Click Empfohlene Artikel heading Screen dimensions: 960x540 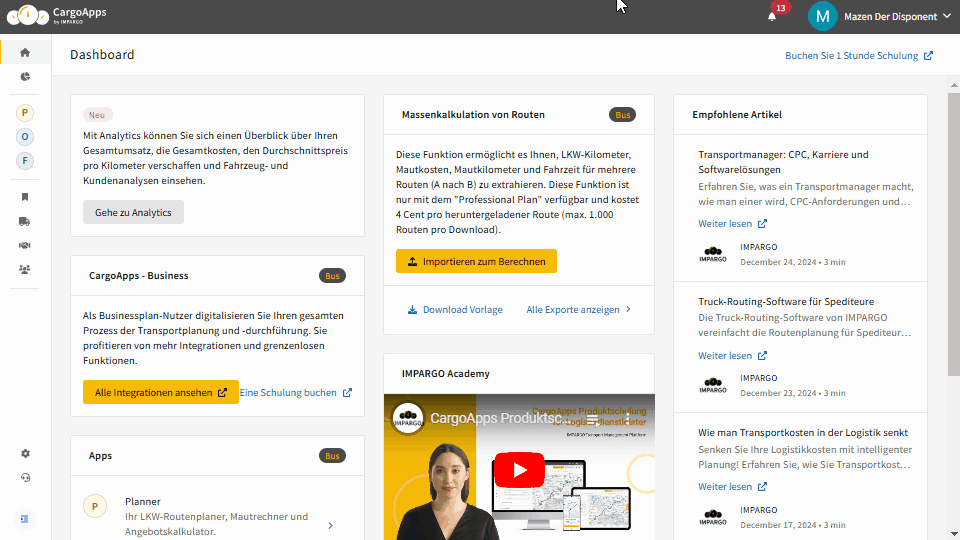click(x=737, y=114)
